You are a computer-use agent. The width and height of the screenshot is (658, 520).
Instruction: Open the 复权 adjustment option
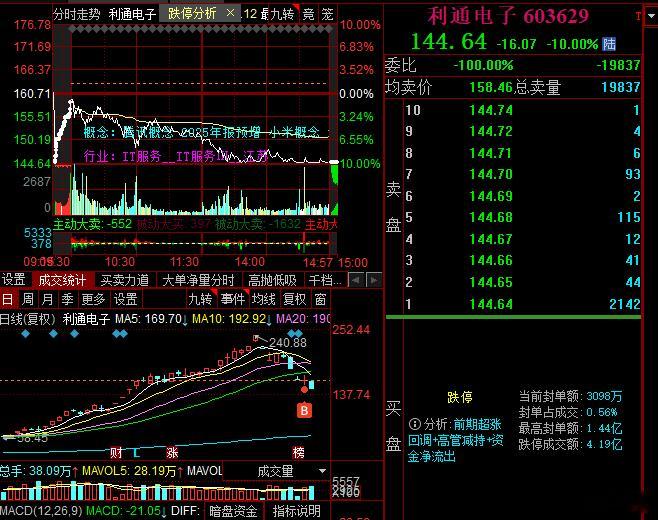click(294, 299)
